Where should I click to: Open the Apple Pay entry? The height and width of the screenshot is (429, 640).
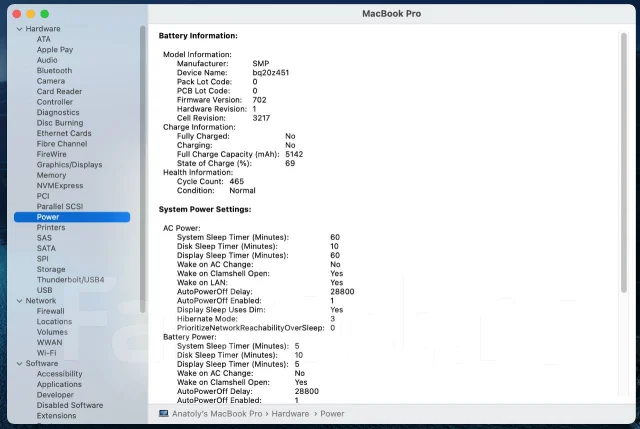pyautogui.click(x=55, y=50)
